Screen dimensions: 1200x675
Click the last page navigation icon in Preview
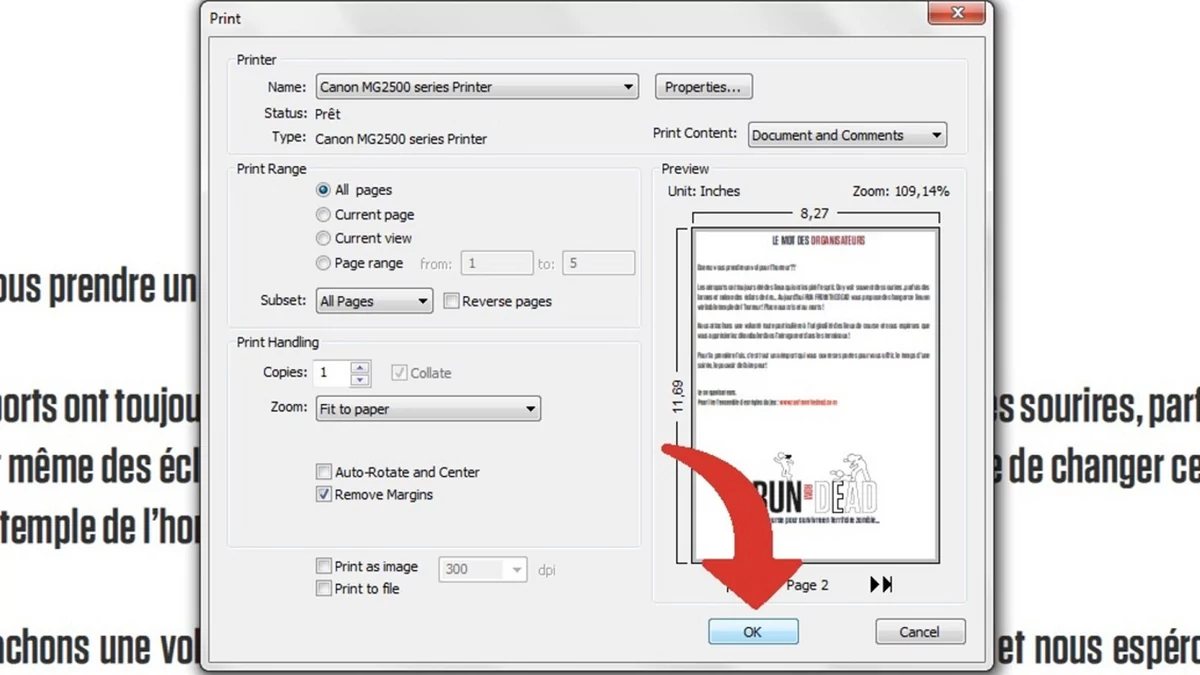880,585
